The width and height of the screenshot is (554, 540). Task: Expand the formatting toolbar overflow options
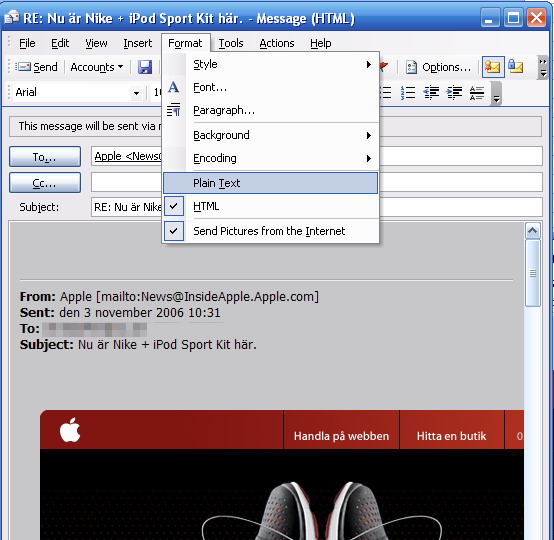click(x=496, y=93)
